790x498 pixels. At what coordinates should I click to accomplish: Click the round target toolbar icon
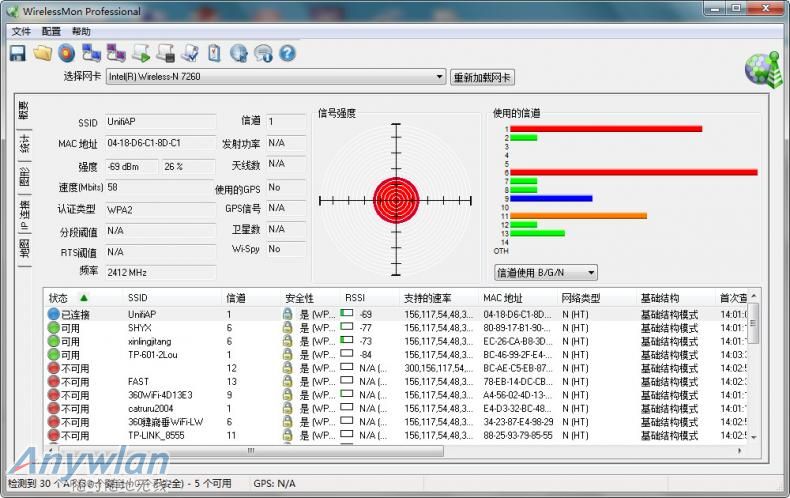point(66,53)
